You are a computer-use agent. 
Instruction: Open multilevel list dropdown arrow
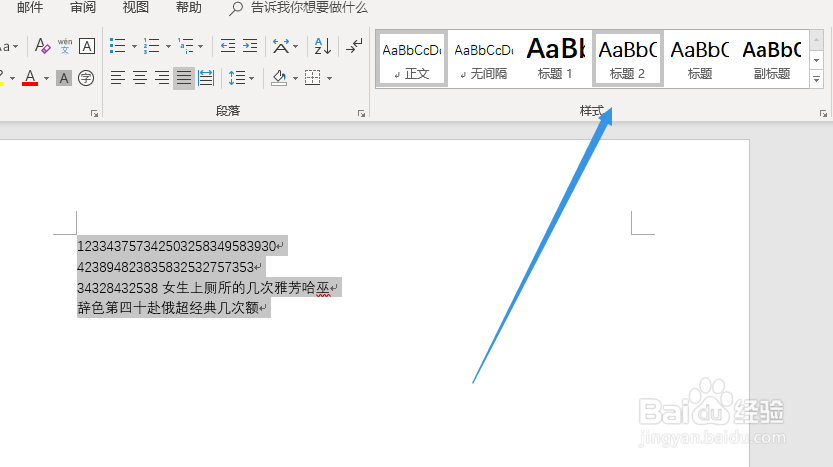click(x=200, y=47)
